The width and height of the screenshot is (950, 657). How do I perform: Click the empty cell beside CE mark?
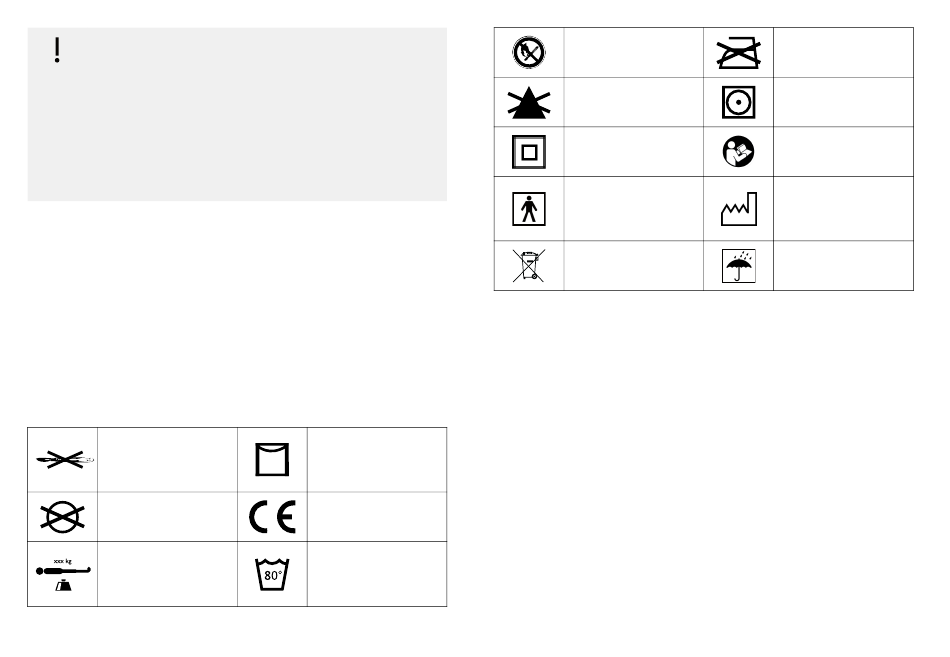377,517
